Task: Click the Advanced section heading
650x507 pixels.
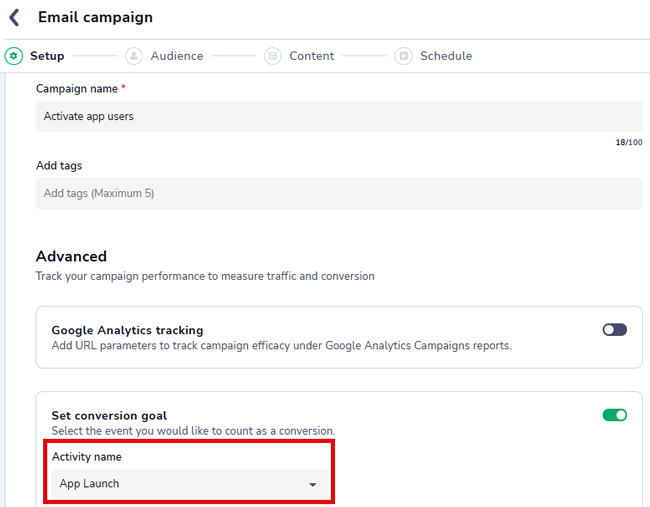Action: (71, 256)
